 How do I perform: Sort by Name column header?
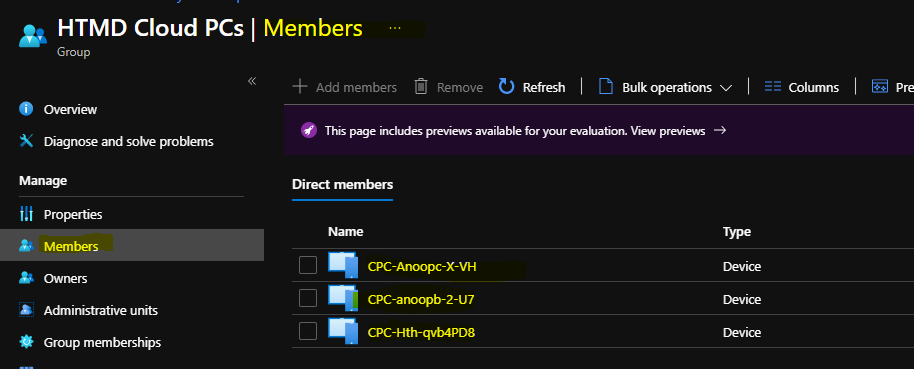coord(346,231)
